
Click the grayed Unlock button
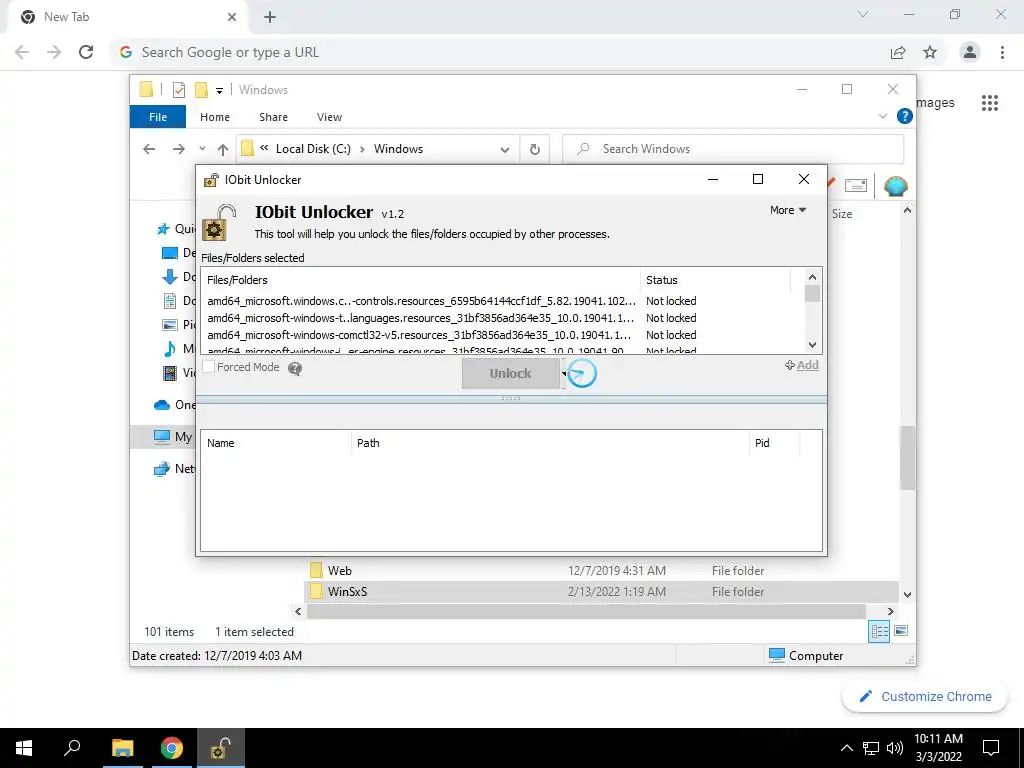point(511,374)
